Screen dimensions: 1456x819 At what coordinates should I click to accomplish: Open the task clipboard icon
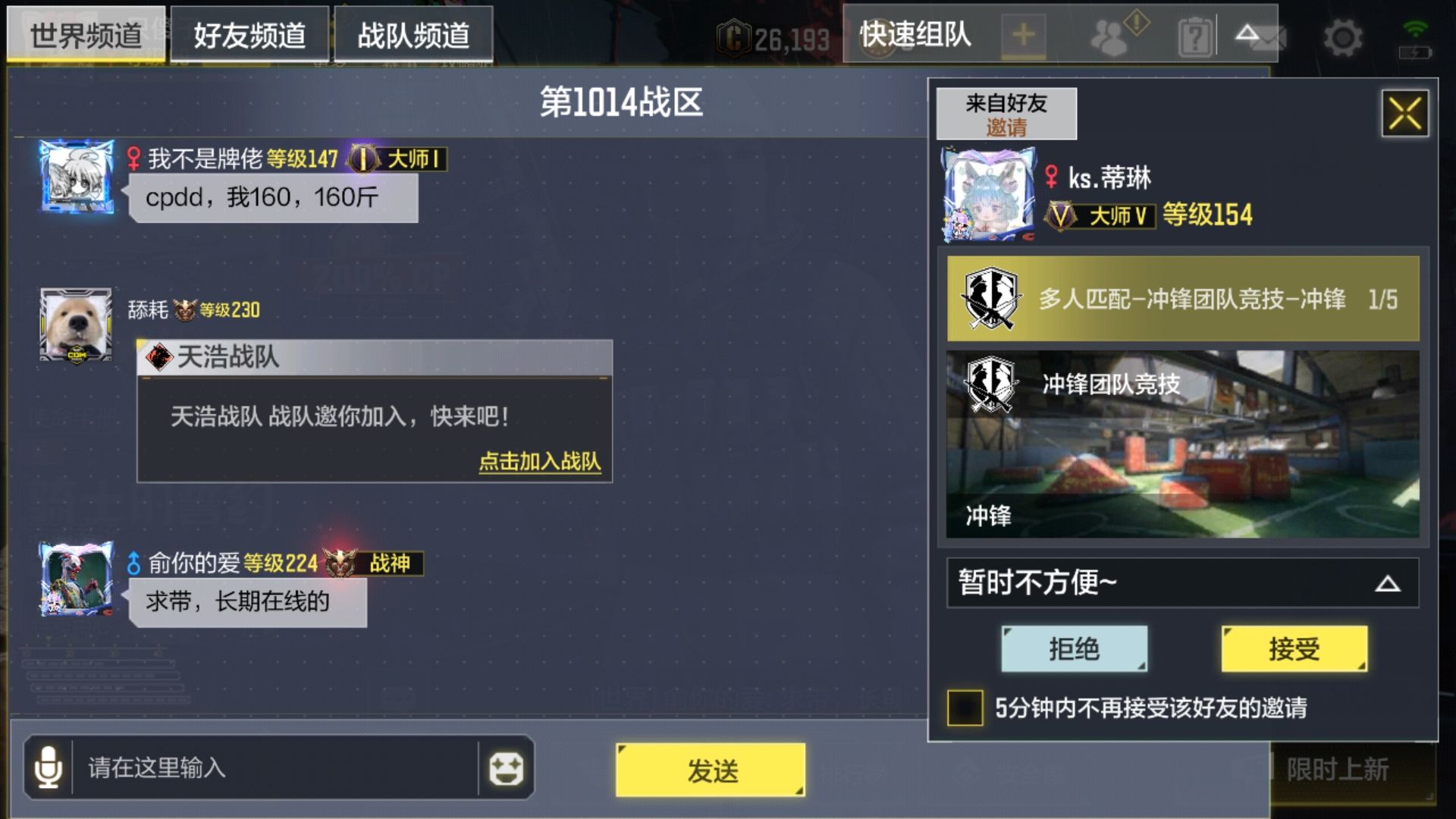click(x=1195, y=37)
